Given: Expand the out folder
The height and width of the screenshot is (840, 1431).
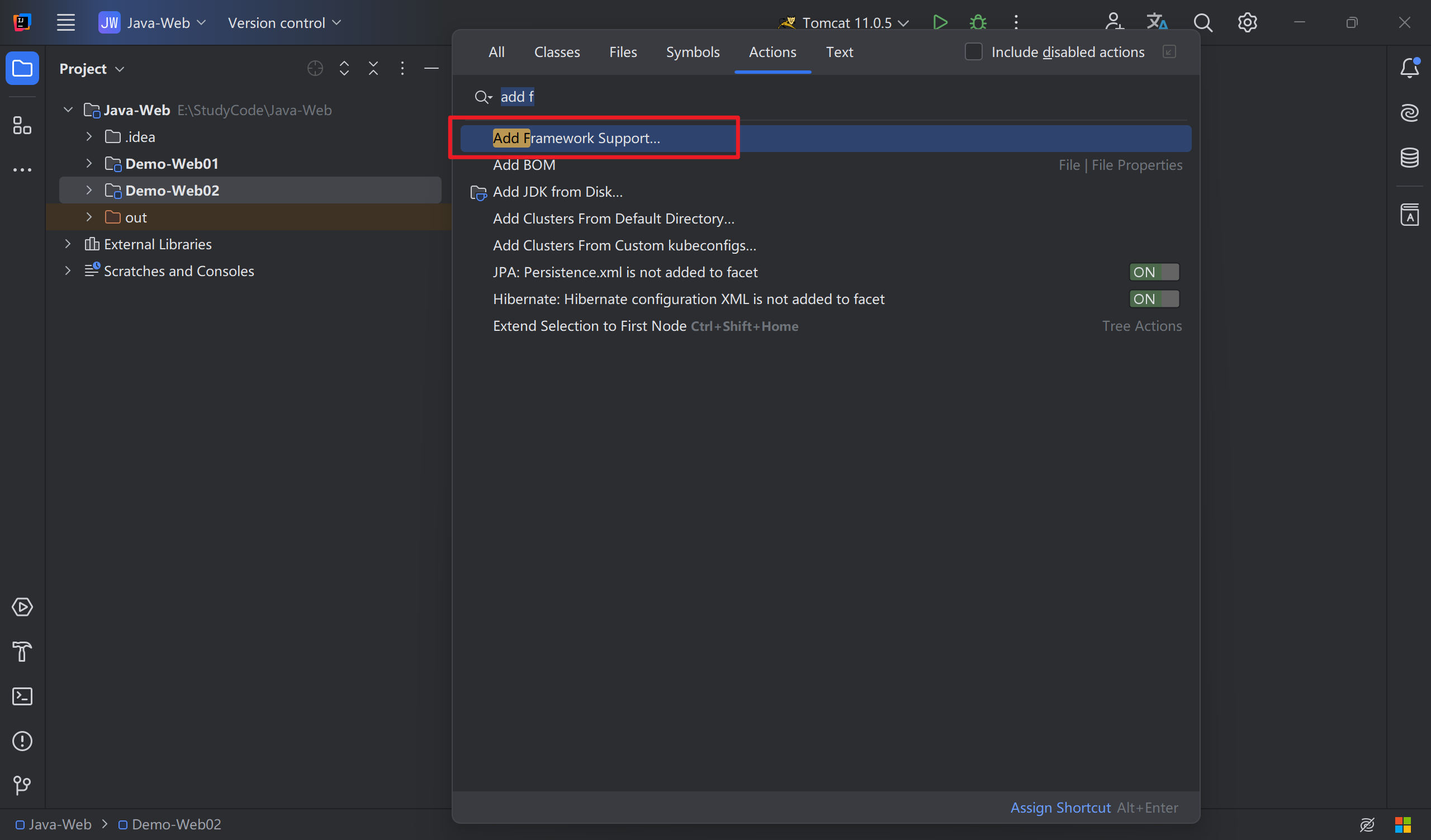Looking at the screenshot, I should [89, 217].
